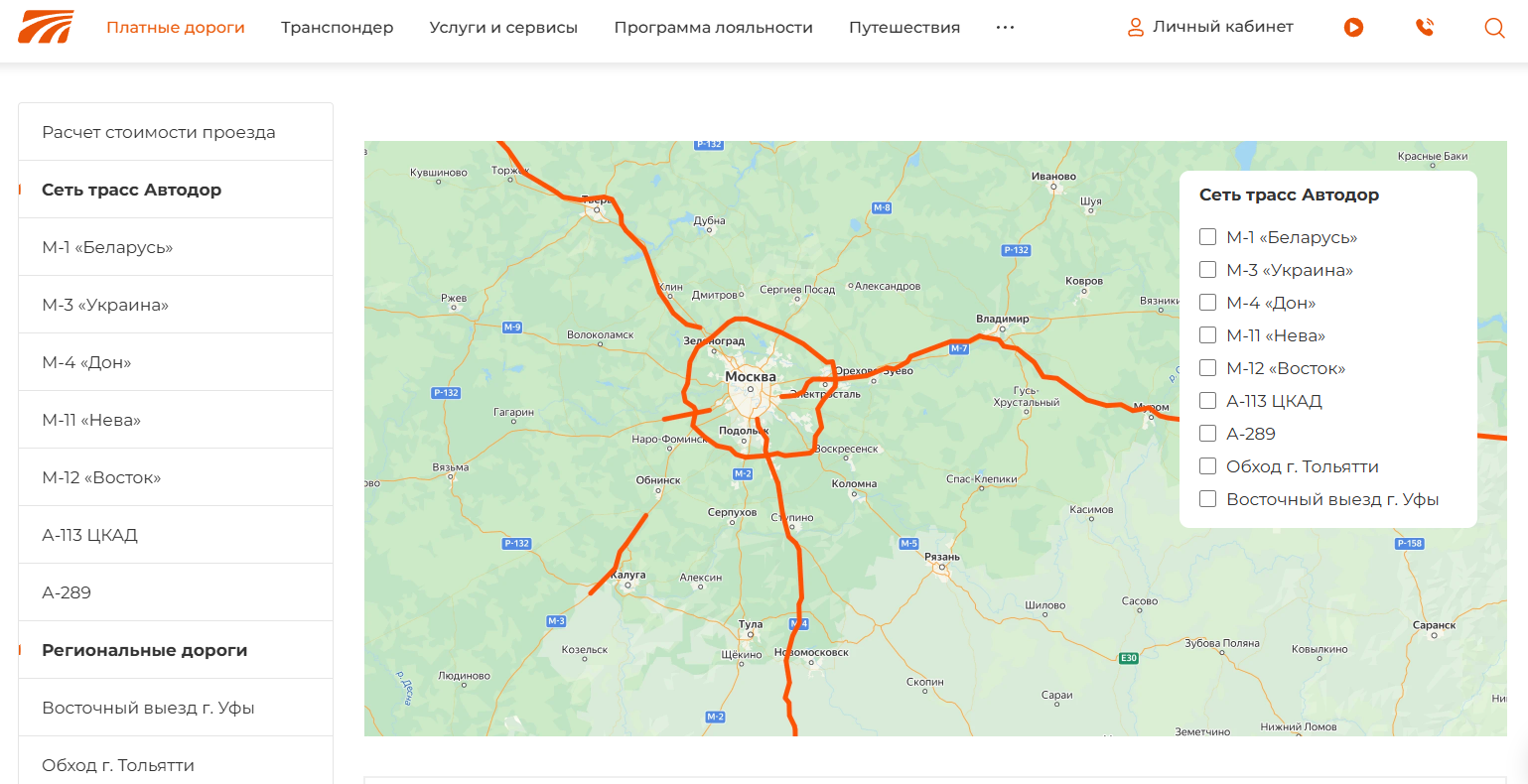Open М-4 «Дон» in left sidebar
1528x784 pixels.
point(176,362)
